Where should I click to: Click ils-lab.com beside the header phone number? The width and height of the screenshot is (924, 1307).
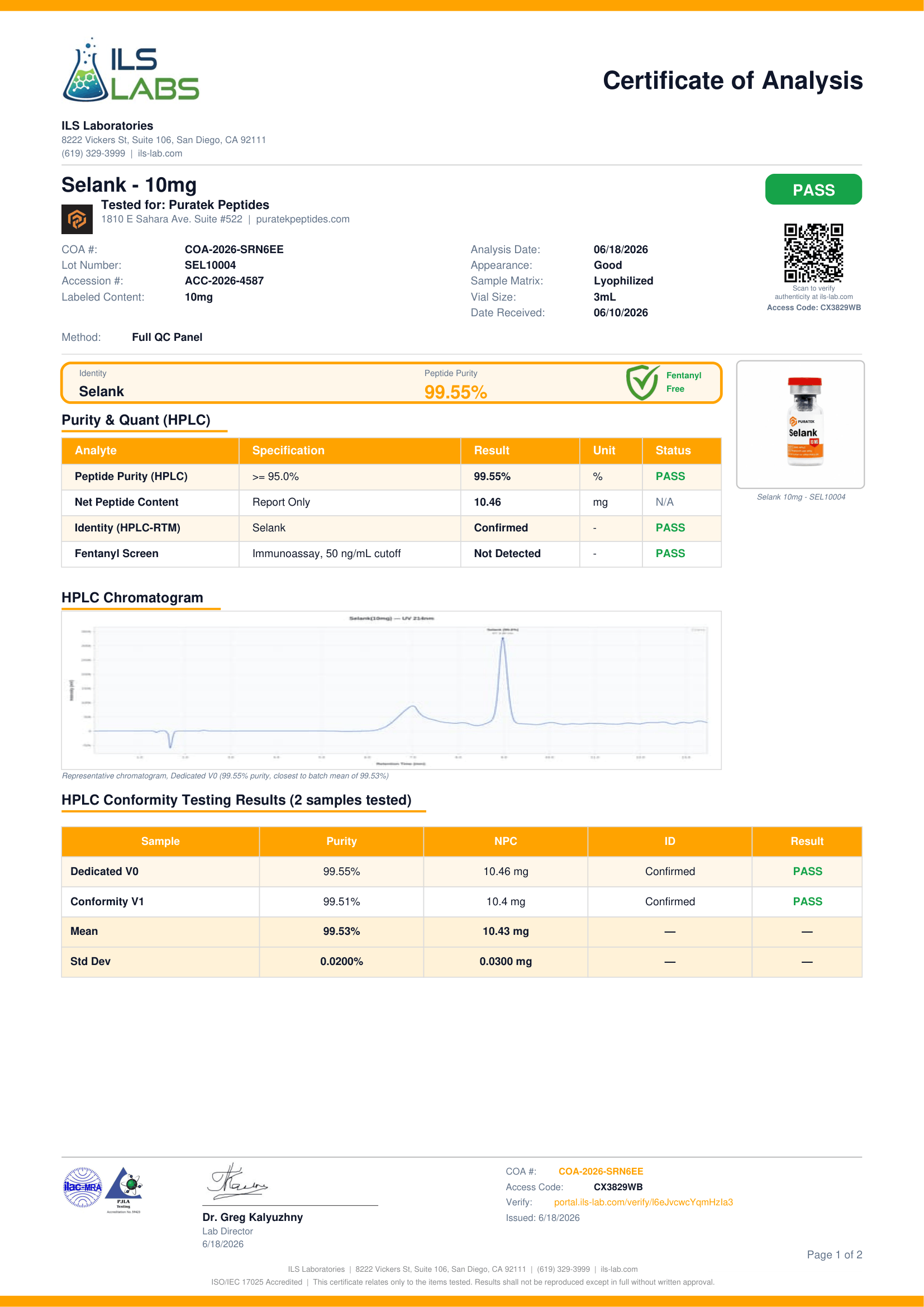tap(160, 154)
